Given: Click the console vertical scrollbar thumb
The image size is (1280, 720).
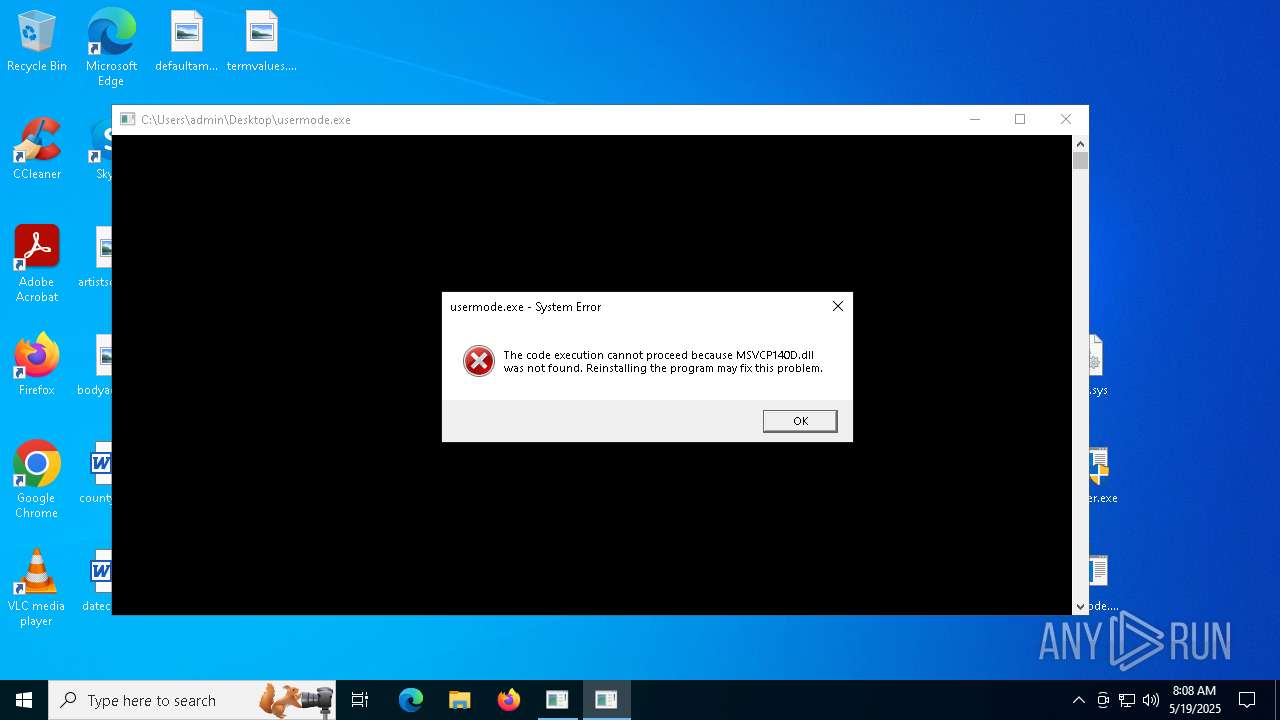Looking at the screenshot, I should tap(1080, 160).
